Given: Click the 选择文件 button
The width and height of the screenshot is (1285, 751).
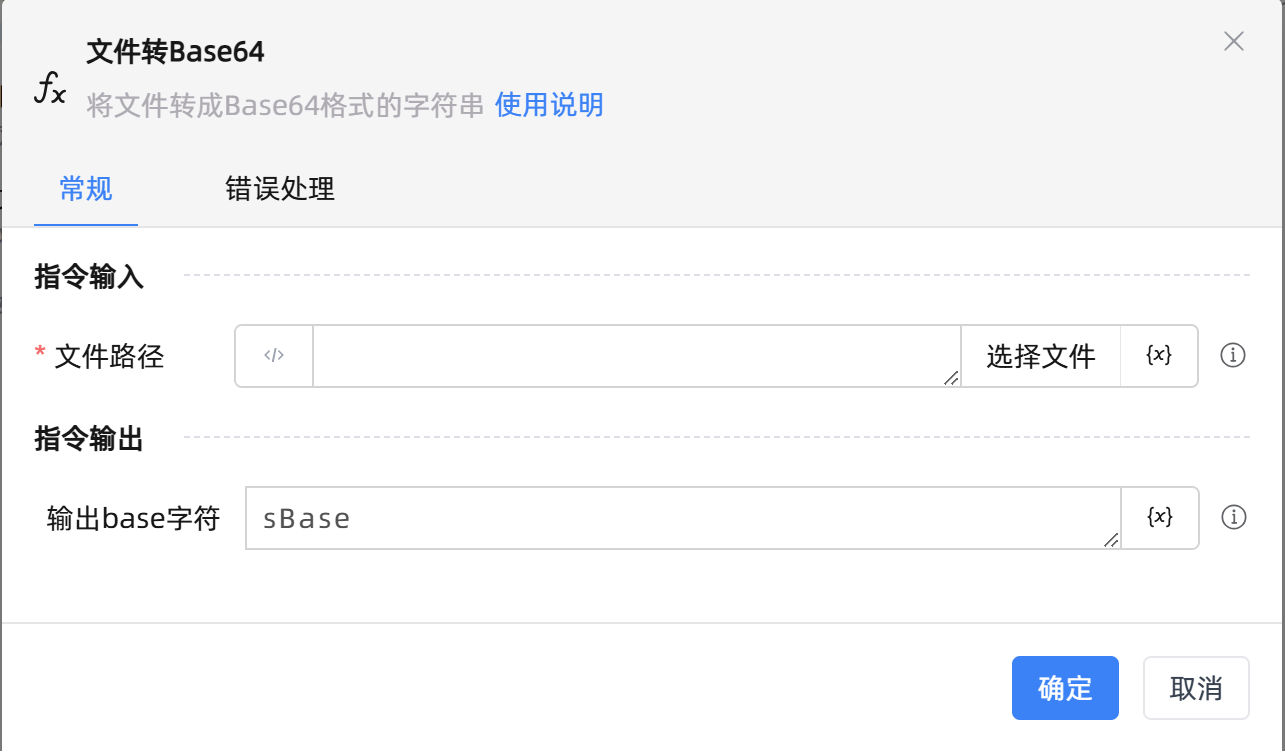Looking at the screenshot, I should click(1040, 356).
